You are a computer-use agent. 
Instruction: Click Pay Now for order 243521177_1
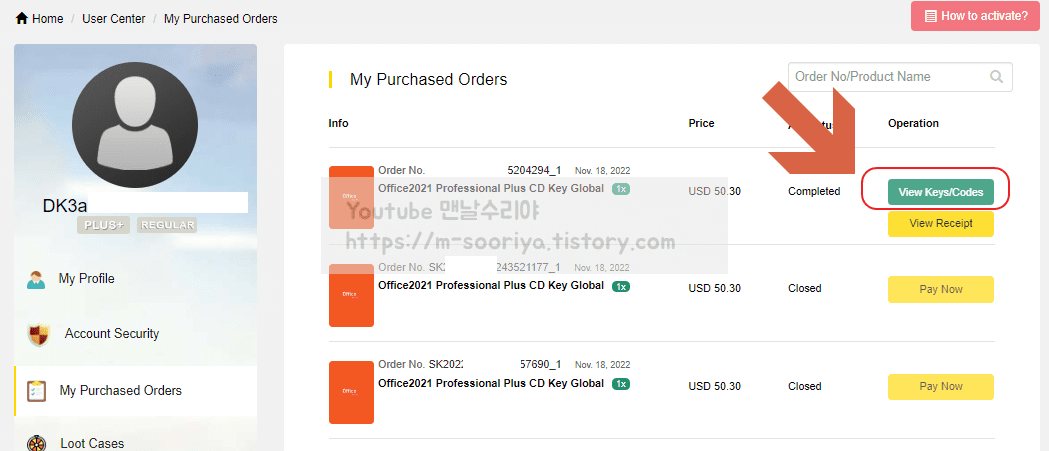941,289
